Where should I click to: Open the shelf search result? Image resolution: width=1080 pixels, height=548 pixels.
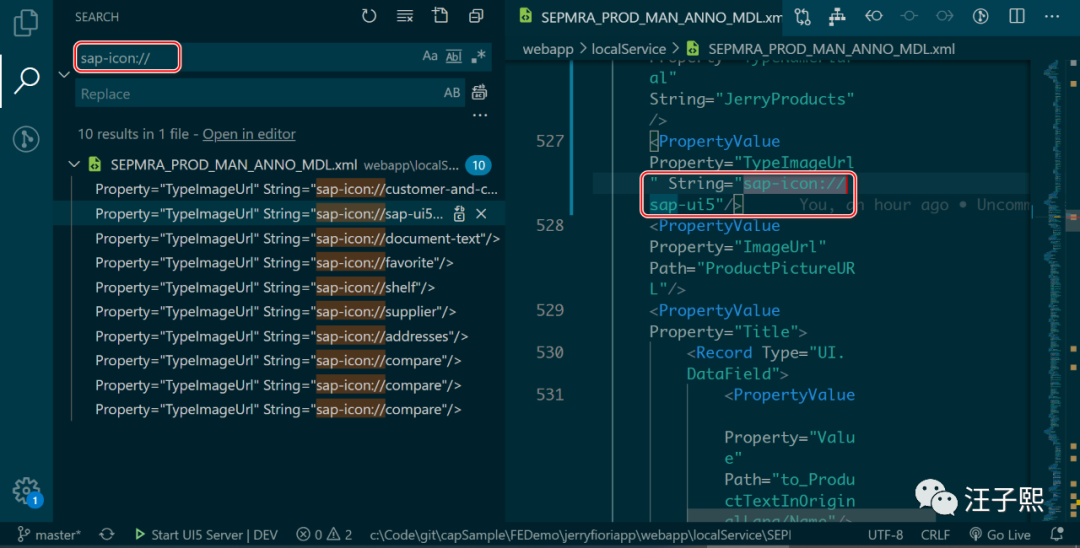(x=264, y=287)
